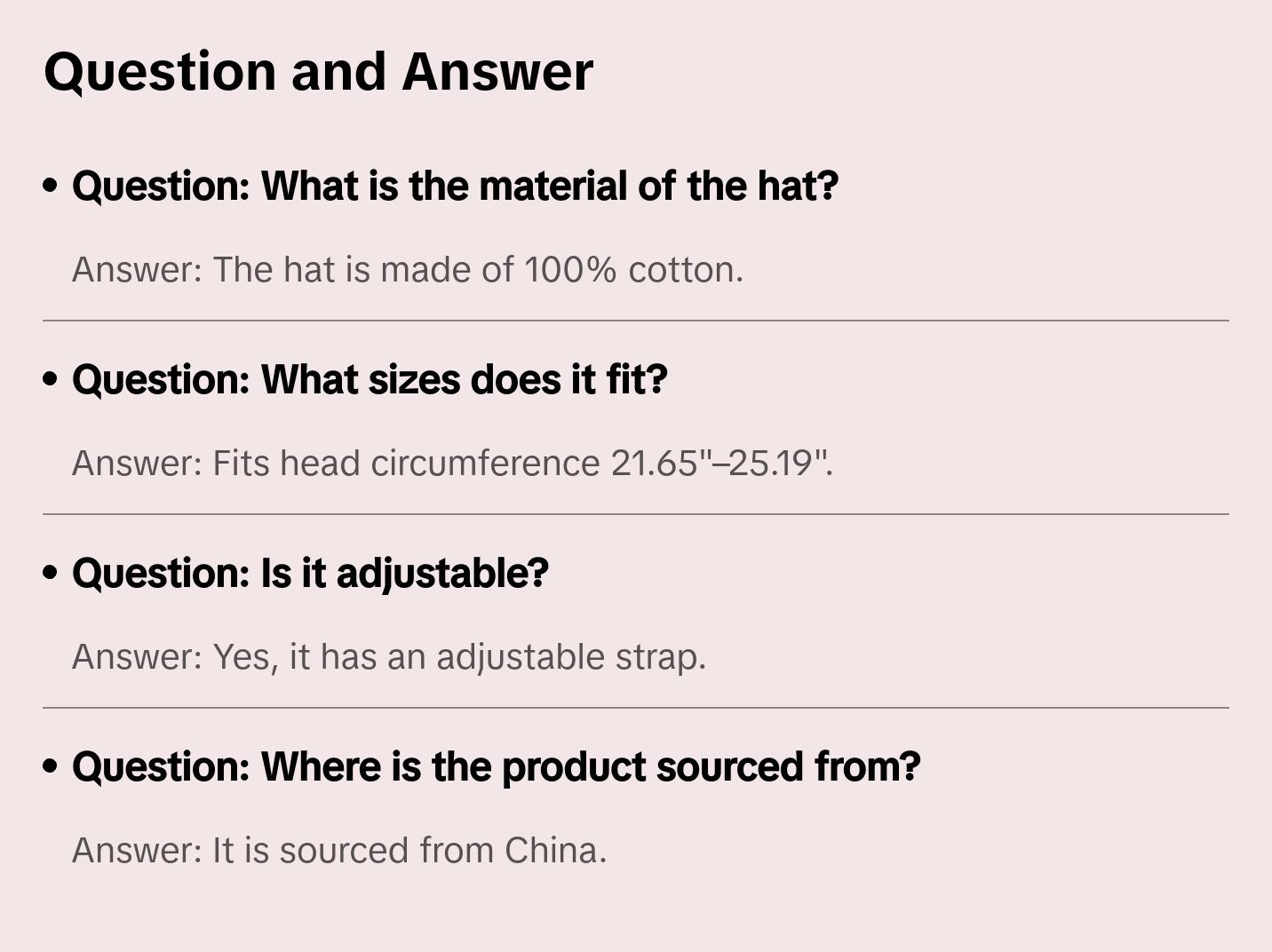Click the divider below the circumference answer

pos(636,514)
